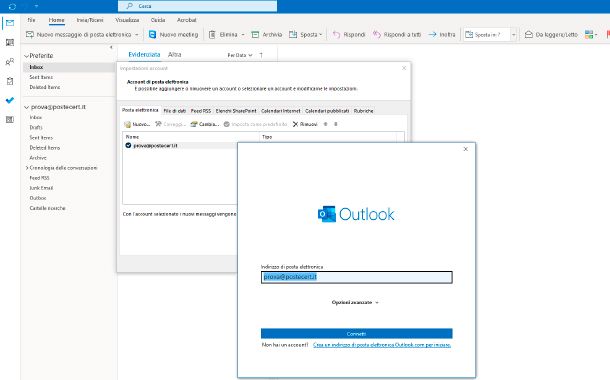Click Nuovo... in account settings

137,124
